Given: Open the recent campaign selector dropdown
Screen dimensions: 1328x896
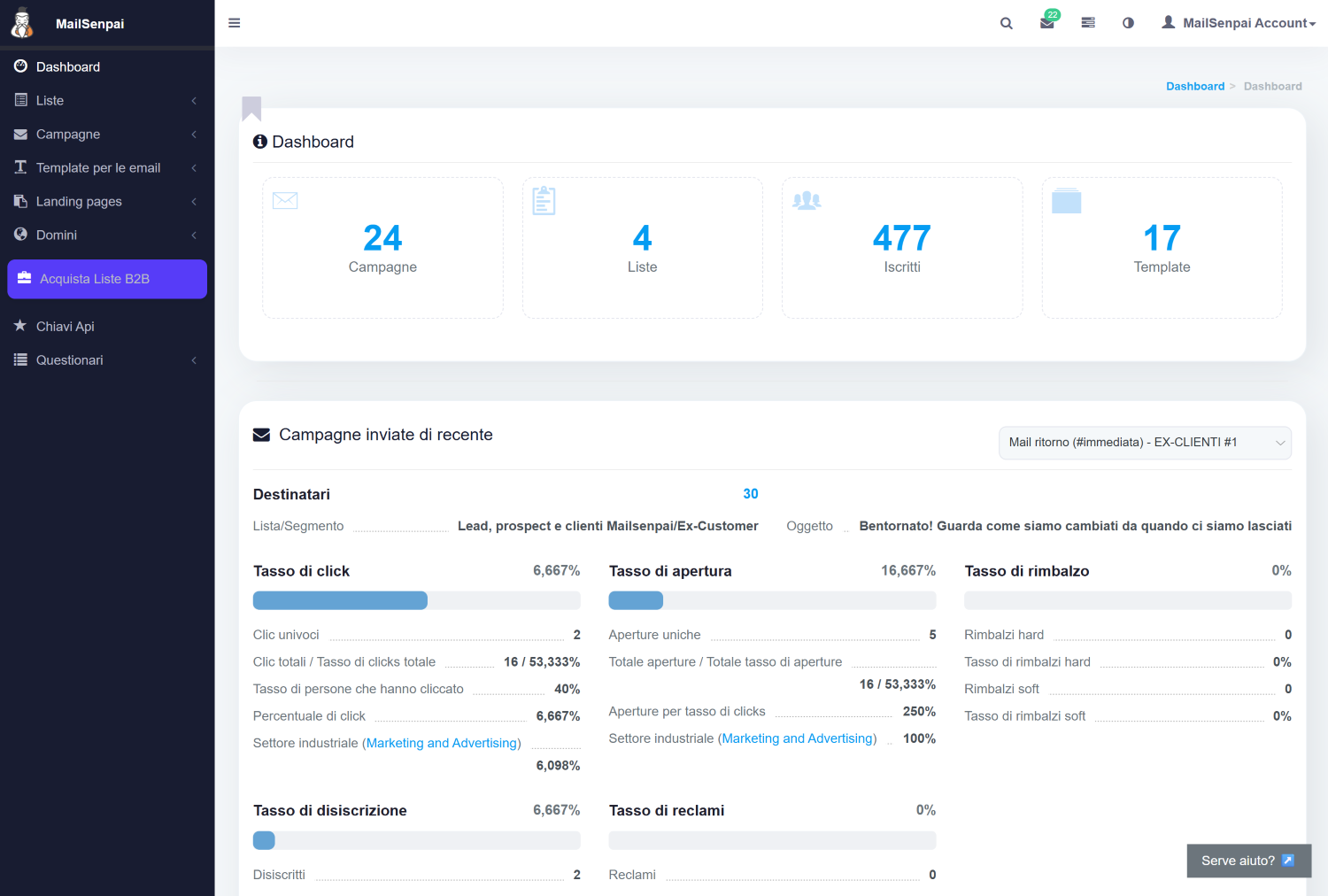Looking at the screenshot, I should point(1145,443).
